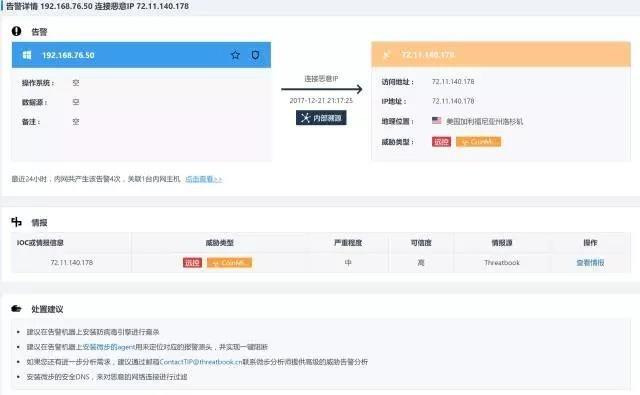Click the shield icon on 192.168.76.50 header
640x395 pixels.
[x=255, y=55]
